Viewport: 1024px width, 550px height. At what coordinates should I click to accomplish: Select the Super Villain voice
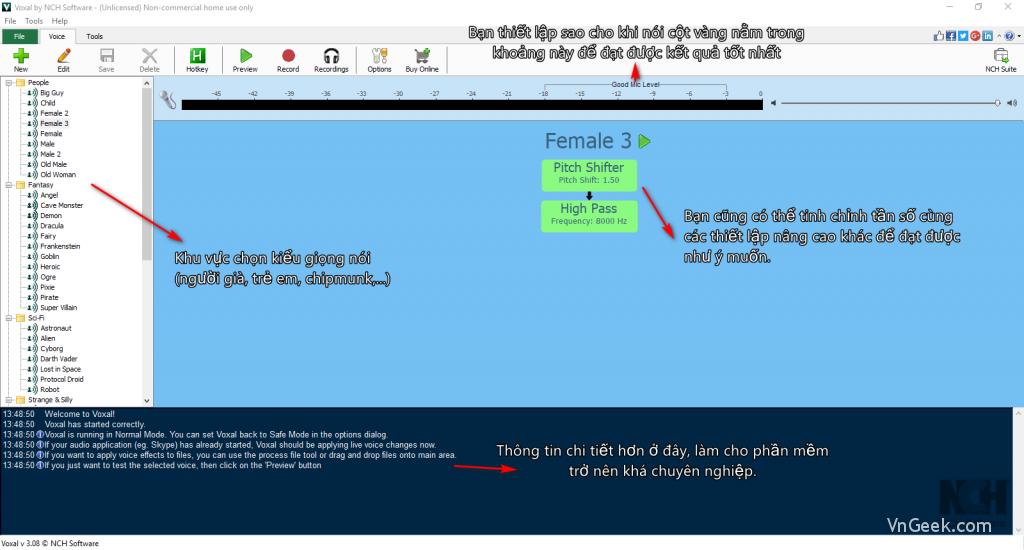[59, 308]
